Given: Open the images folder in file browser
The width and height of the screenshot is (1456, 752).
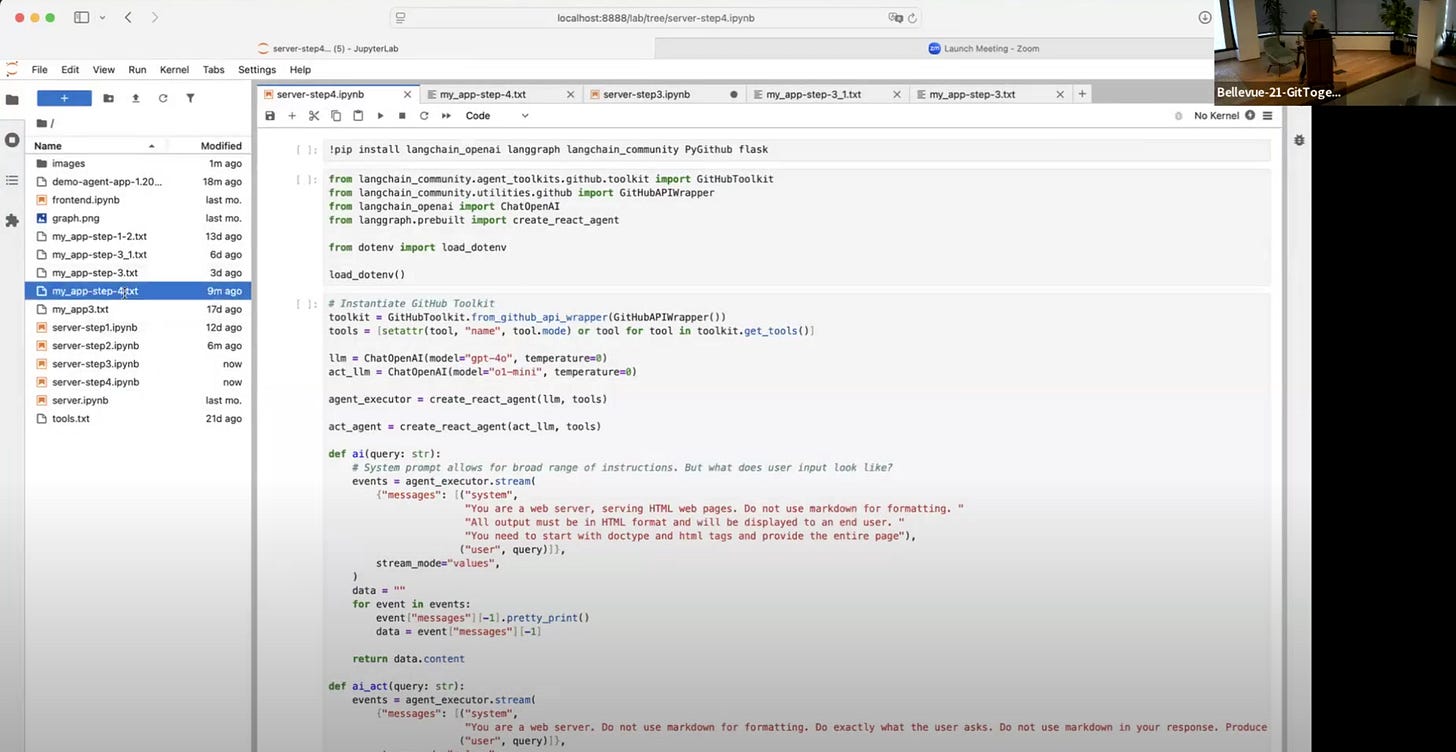Looking at the screenshot, I should click(138, 164).
